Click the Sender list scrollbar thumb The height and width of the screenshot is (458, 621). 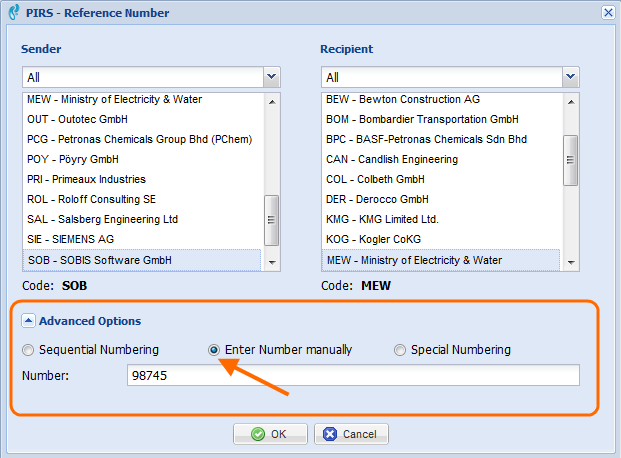click(271, 220)
